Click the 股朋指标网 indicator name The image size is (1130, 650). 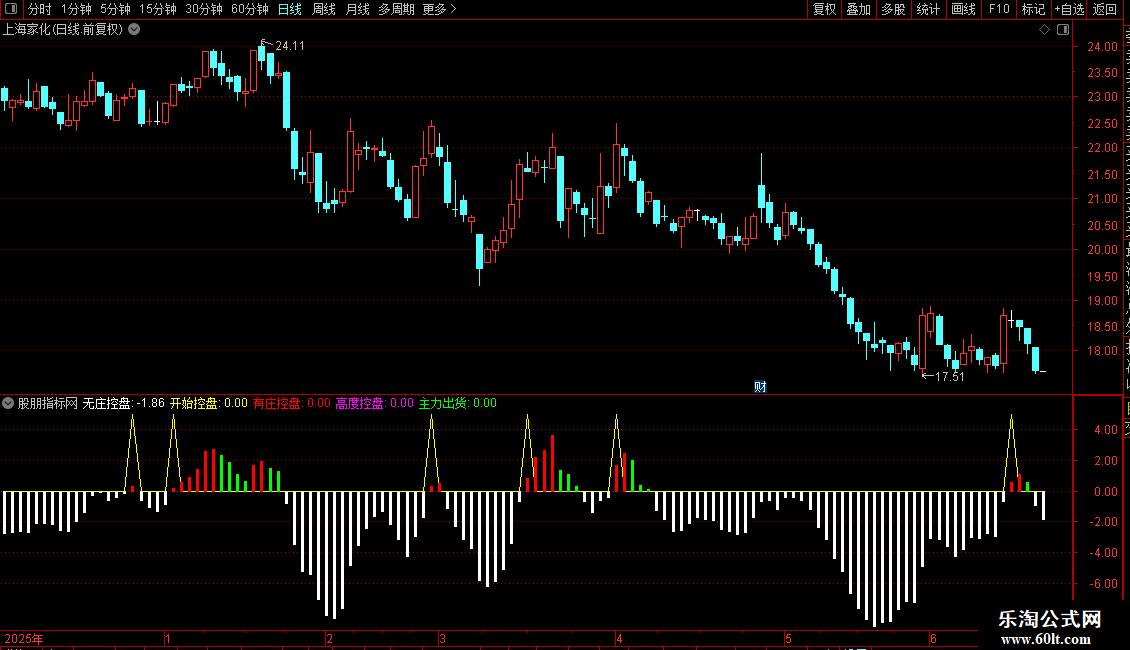[x=48, y=403]
